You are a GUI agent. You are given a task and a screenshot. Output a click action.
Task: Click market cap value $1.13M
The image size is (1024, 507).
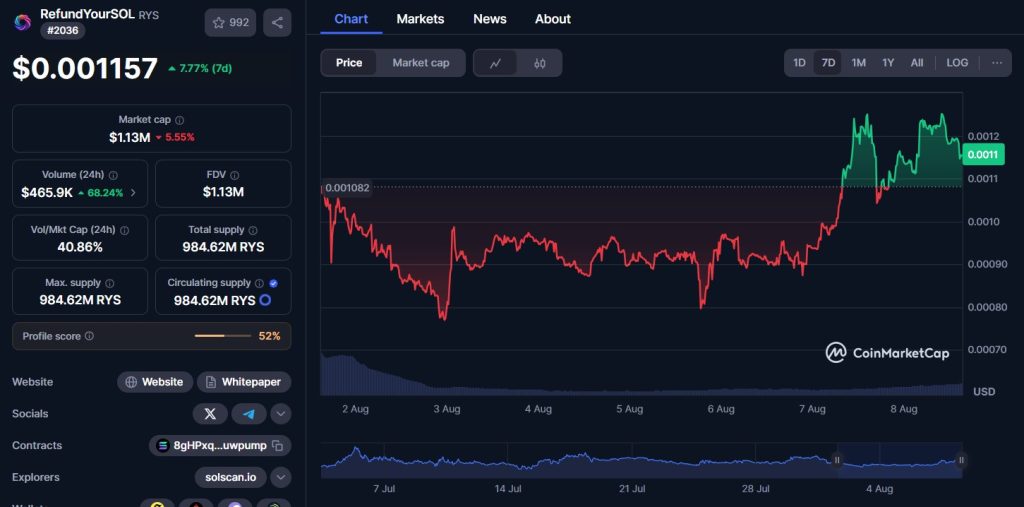[130, 137]
